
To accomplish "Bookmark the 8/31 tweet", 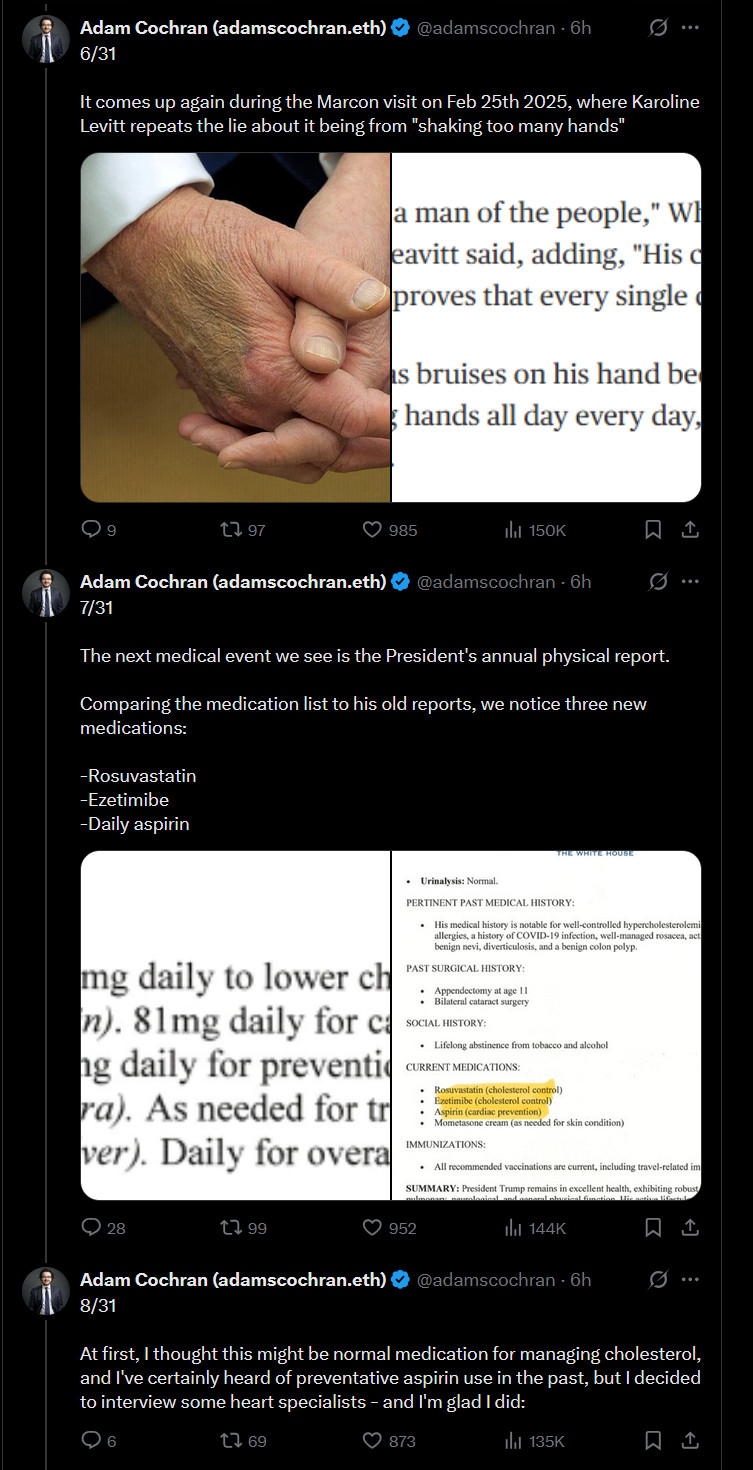I will click(653, 1440).
